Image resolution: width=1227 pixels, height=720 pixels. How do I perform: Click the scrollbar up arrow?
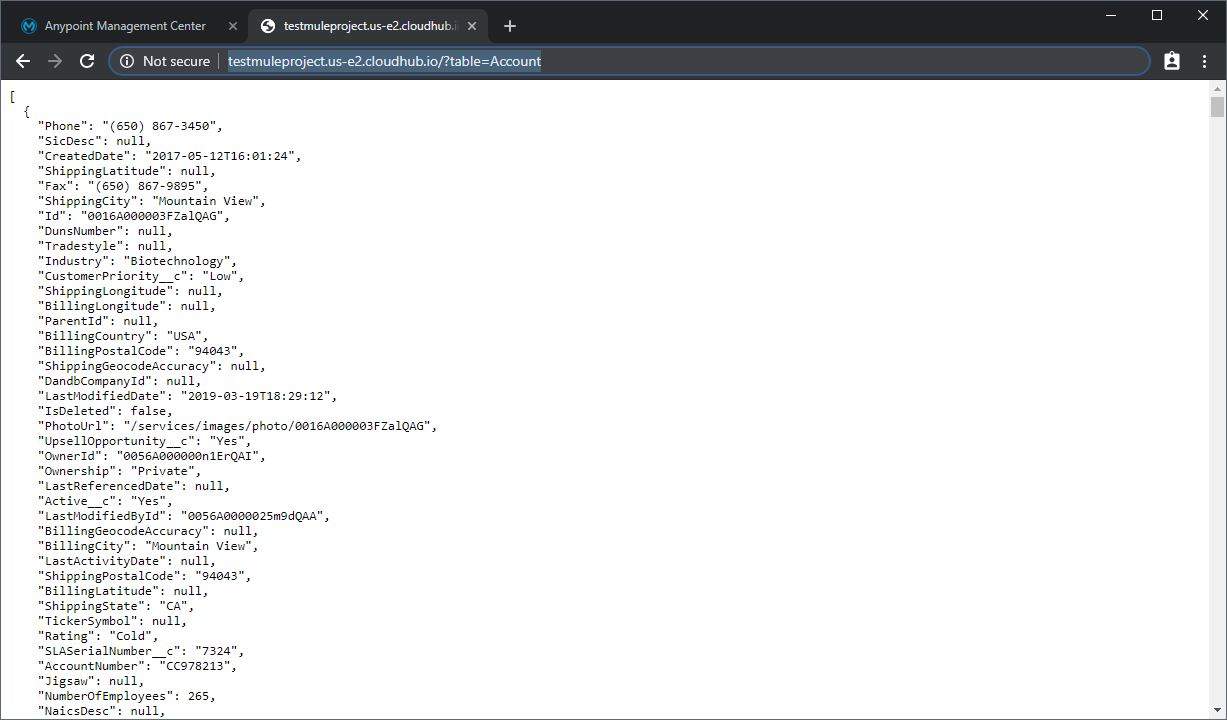[1217, 88]
